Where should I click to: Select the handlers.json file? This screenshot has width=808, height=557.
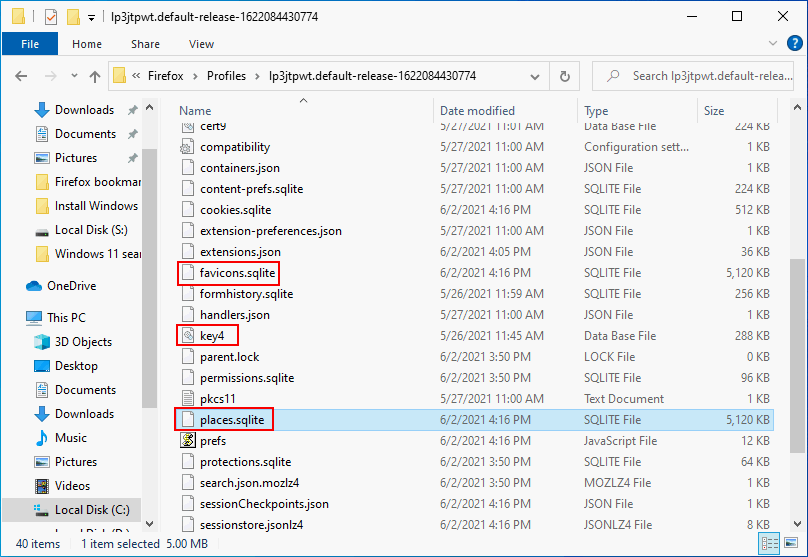[x=234, y=315]
